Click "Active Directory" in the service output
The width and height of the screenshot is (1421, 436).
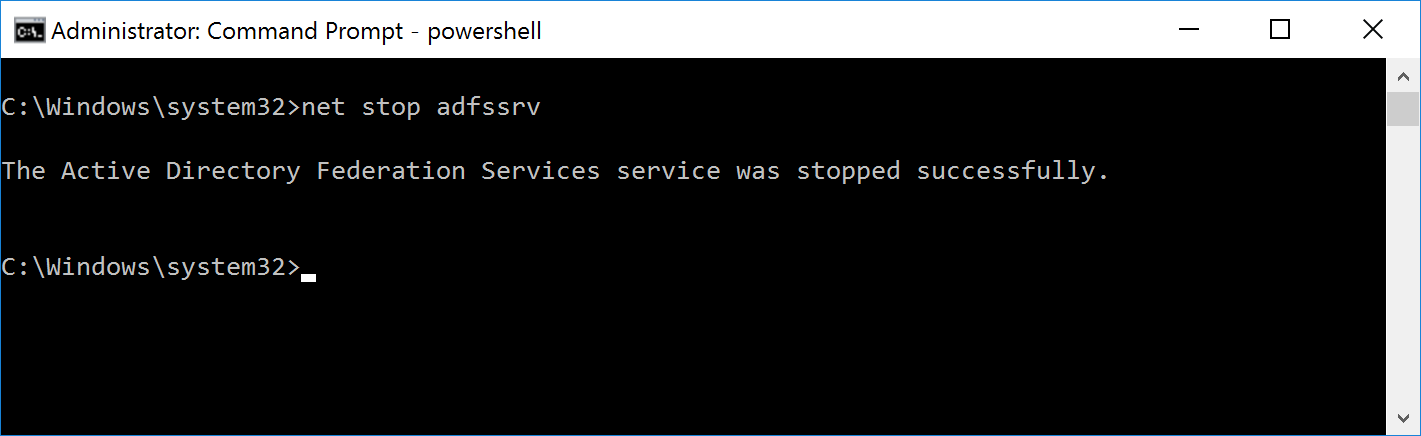180,171
